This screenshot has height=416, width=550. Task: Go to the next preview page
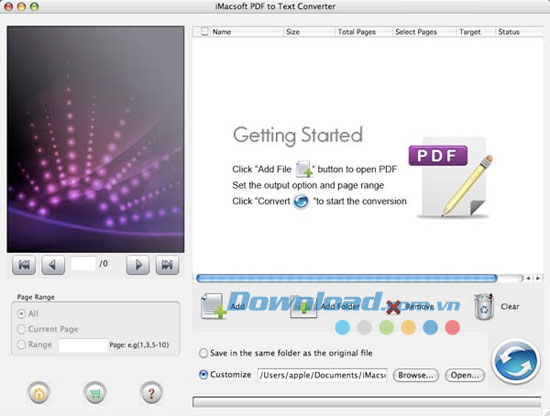pyautogui.click(x=138, y=265)
